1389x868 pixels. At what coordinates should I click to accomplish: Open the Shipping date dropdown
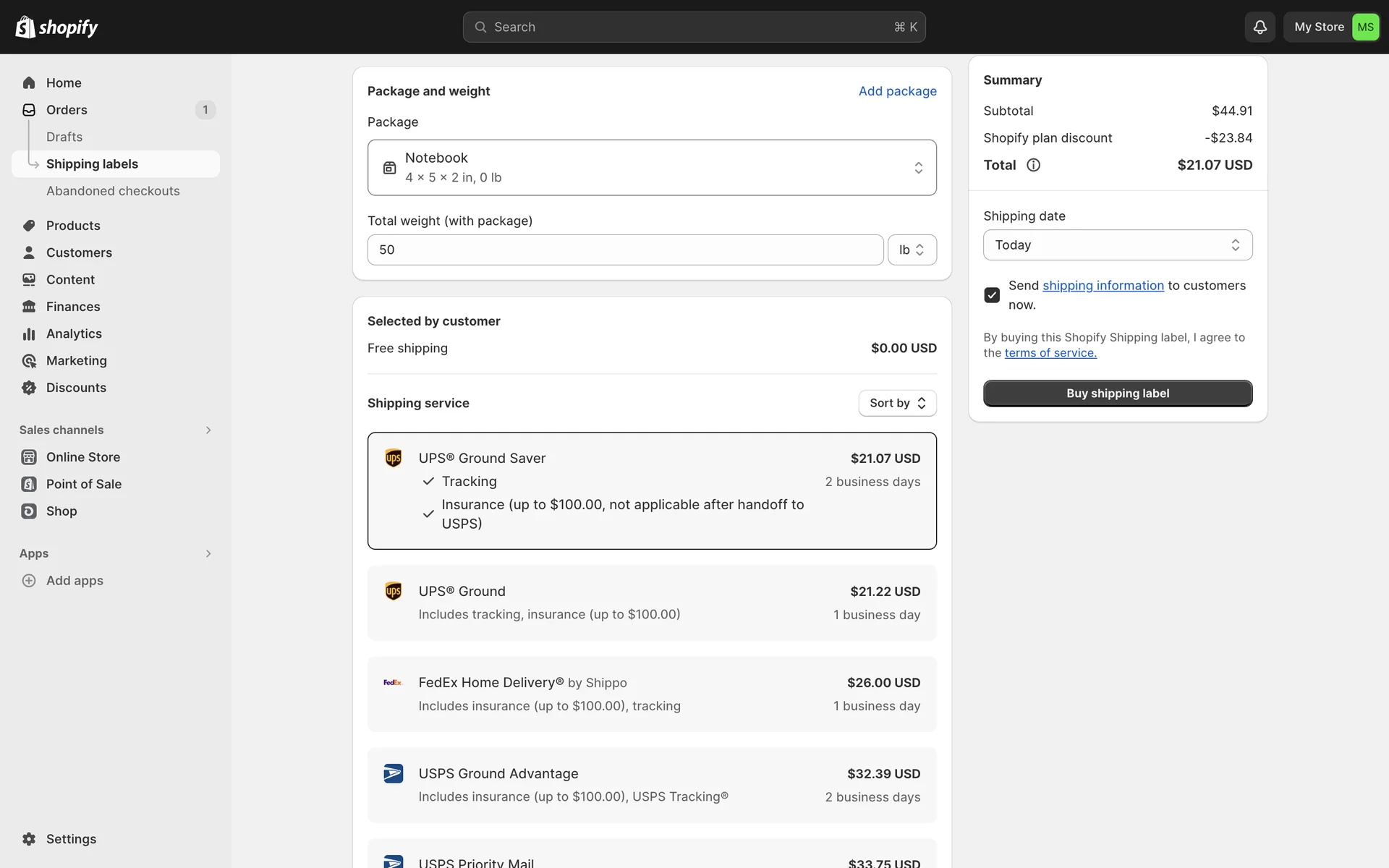tap(1117, 245)
